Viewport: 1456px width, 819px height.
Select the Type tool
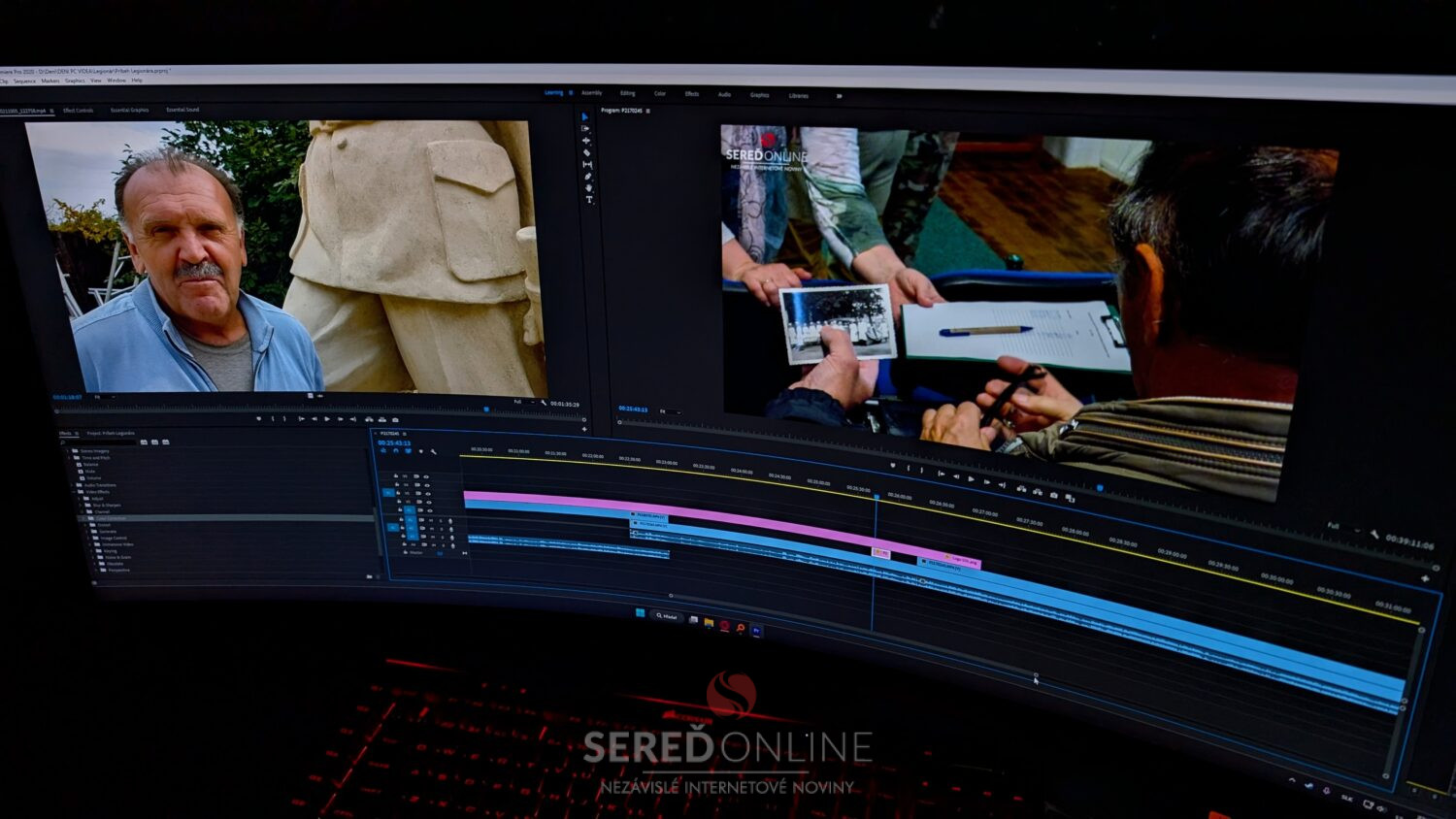(x=589, y=199)
